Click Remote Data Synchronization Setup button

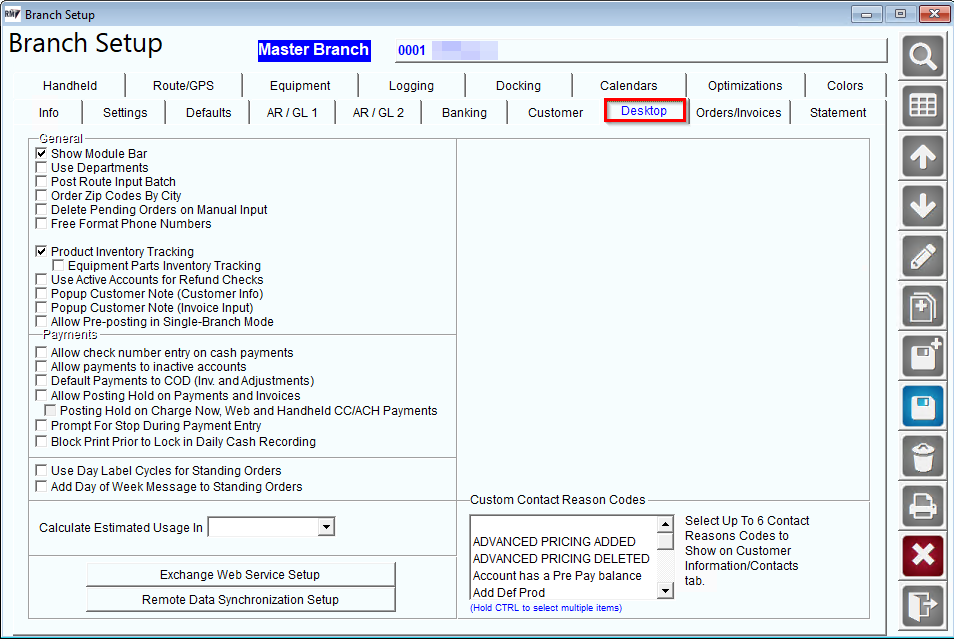(240, 600)
